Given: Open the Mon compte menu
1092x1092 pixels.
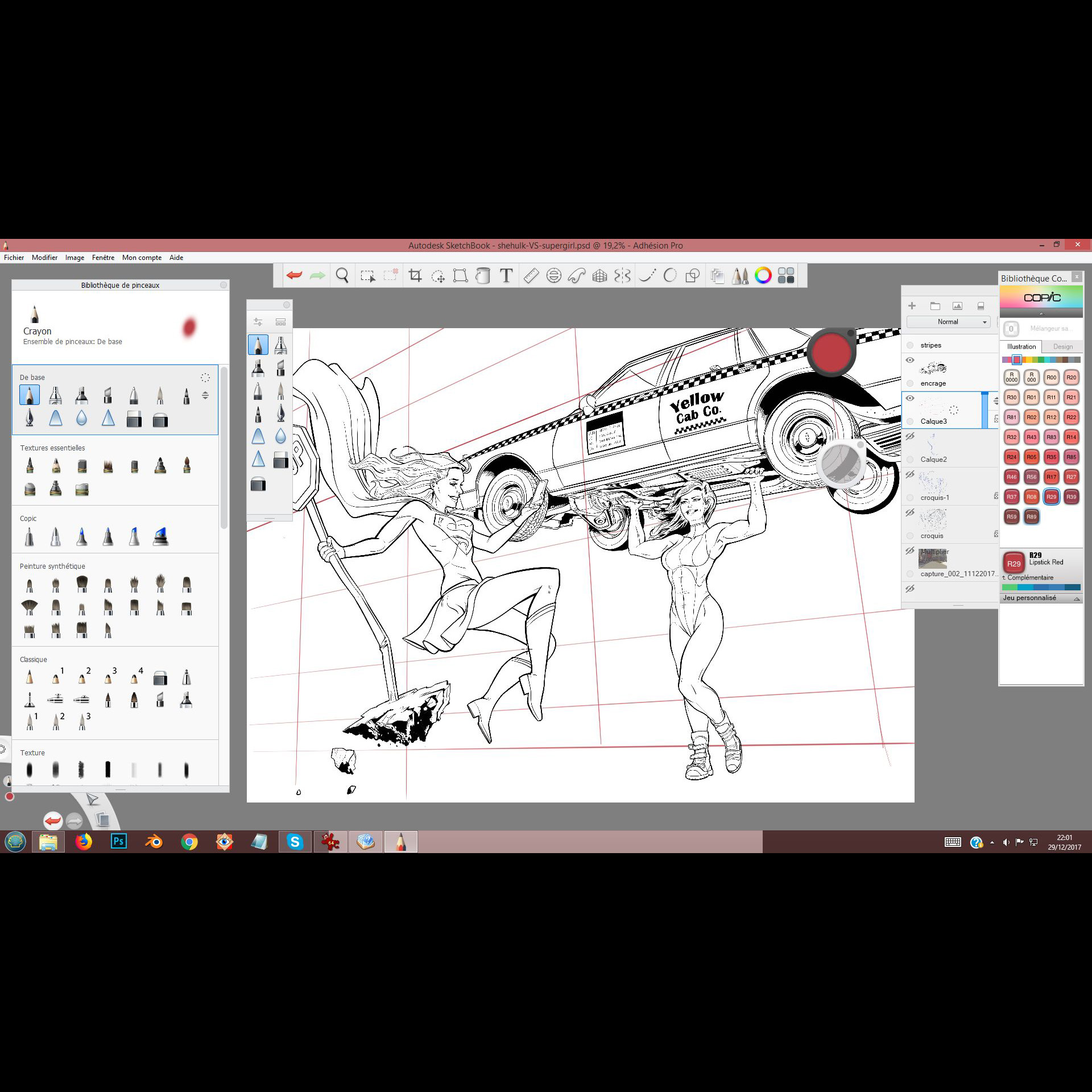Looking at the screenshot, I should [x=142, y=258].
